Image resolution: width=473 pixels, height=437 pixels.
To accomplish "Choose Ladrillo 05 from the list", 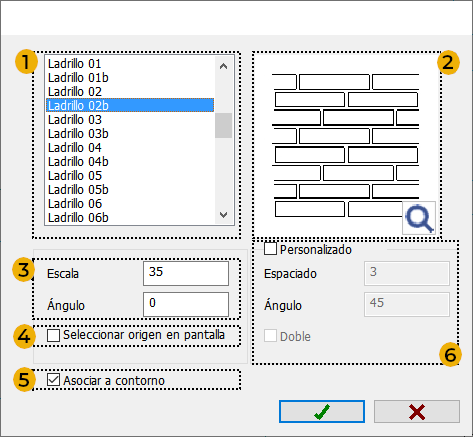I will pyautogui.click(x=130, y=175).
